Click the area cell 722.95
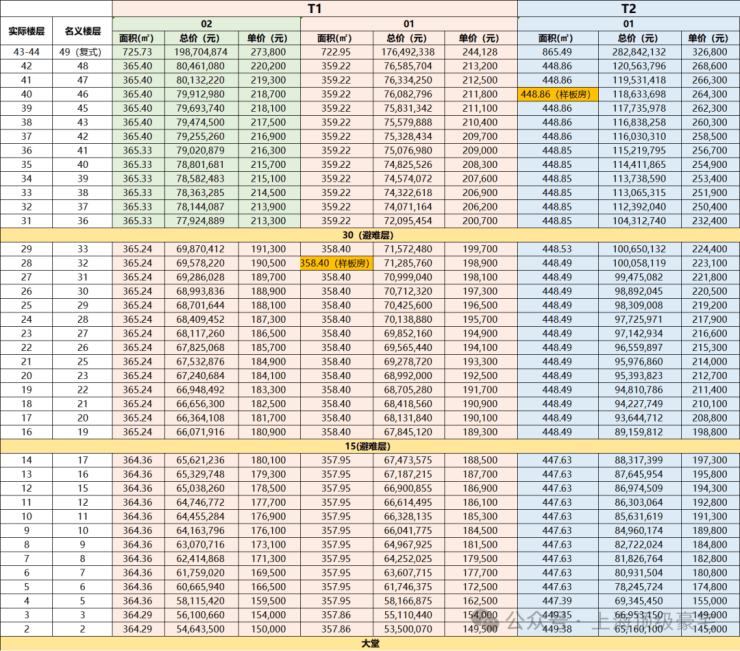The width and height of the screenshot is (740, 651). 335,51
